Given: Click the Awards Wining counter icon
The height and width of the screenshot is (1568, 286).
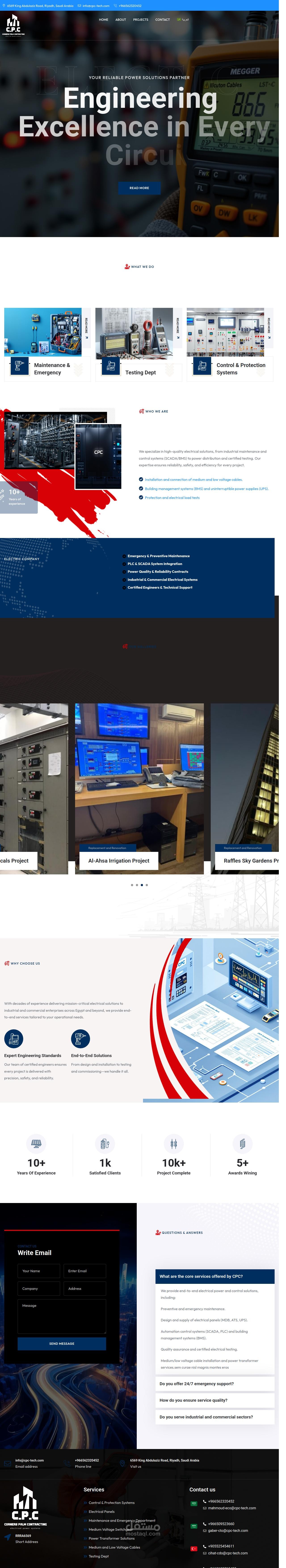Looking at the screenshot, I should tap(243, 1144).
